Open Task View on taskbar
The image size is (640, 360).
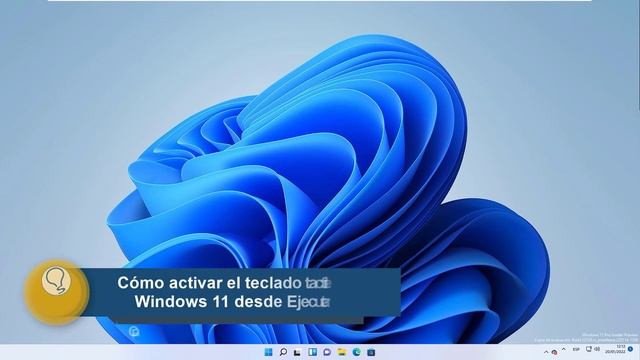(x=298, y=352)
